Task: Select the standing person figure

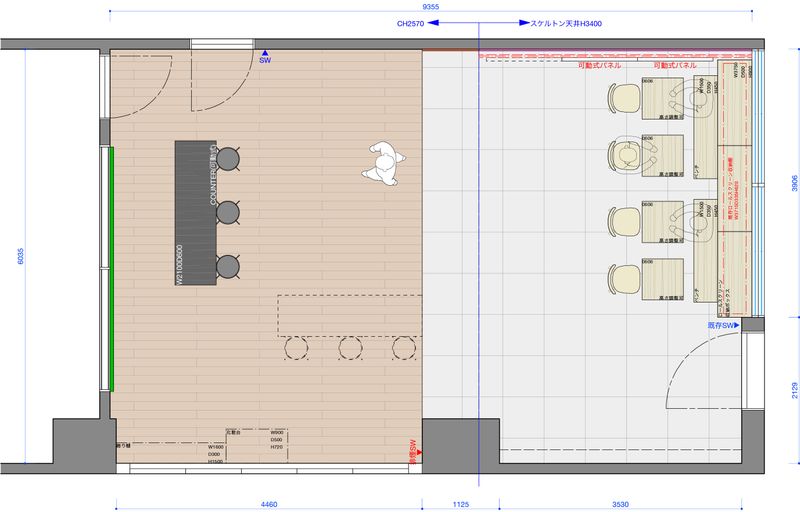Action: (x=383, y=162)
